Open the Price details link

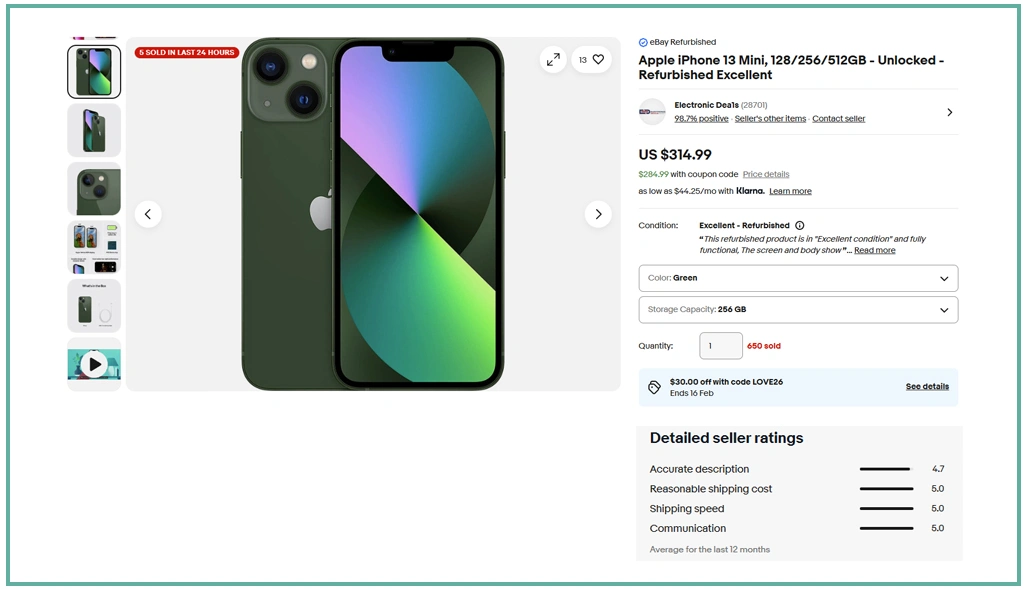coord(766,175)
